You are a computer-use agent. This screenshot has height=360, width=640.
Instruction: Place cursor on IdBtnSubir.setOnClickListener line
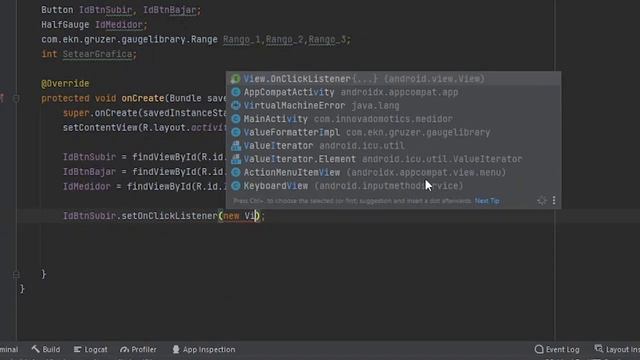coord(163,216)
